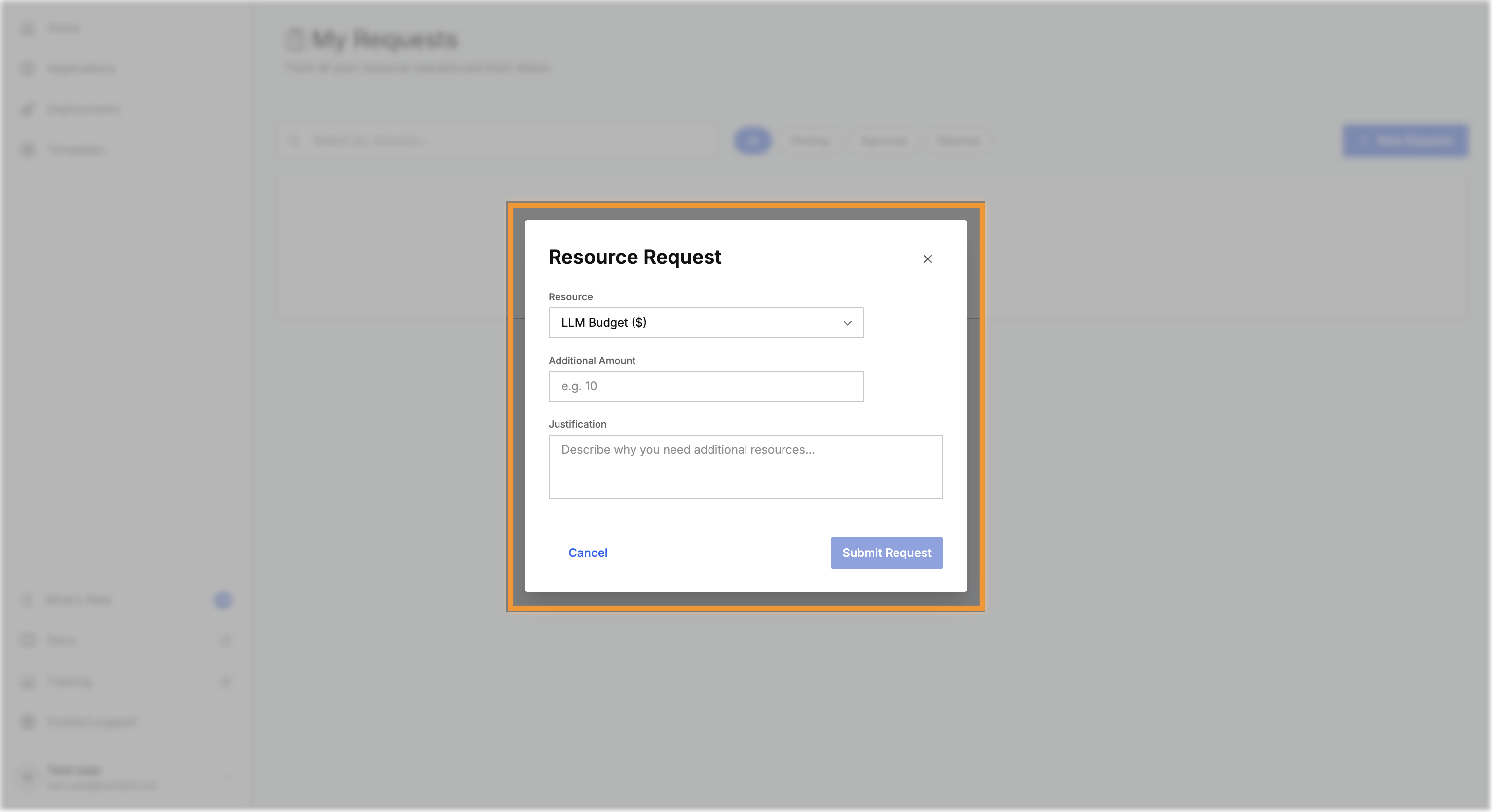Go to Applications in the sidebar

(81, 69)
